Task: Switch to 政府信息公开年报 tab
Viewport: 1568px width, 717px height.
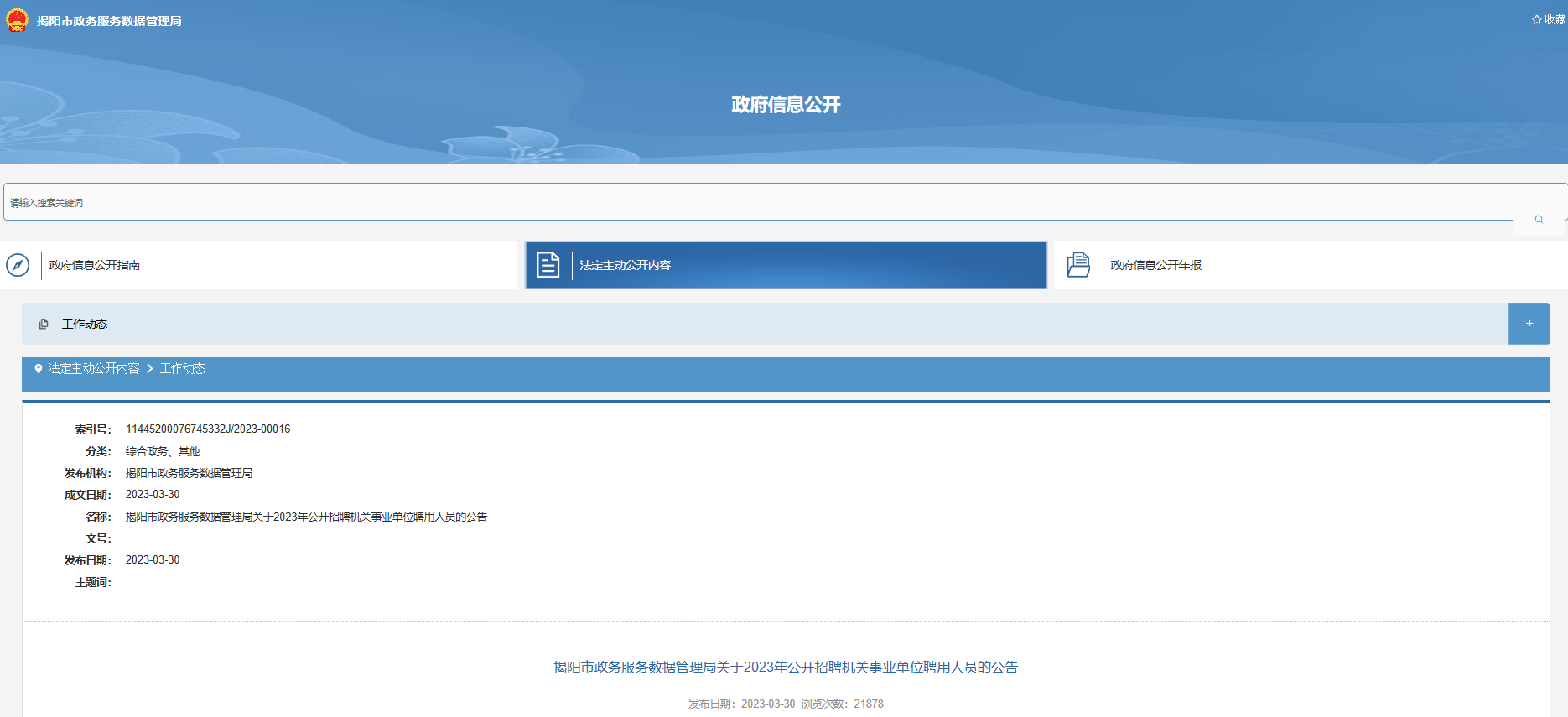Action: point(1155,265)
